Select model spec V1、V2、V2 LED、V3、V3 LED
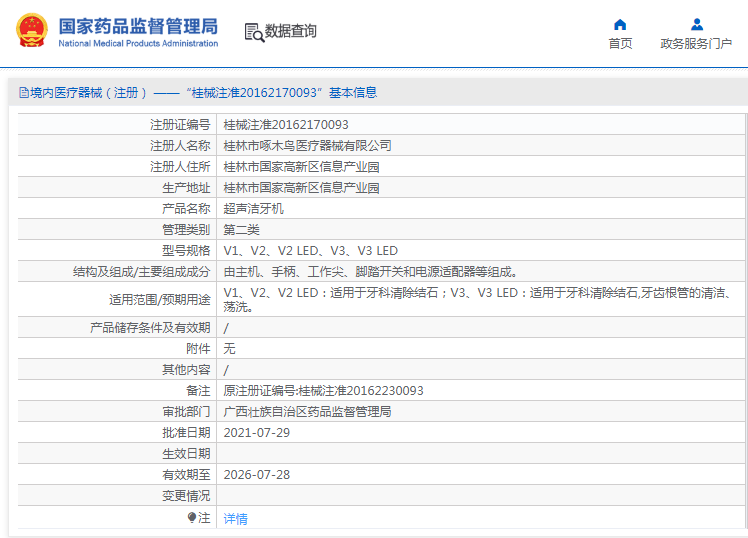This screenshot has height=538, width=748. point(311,251)
